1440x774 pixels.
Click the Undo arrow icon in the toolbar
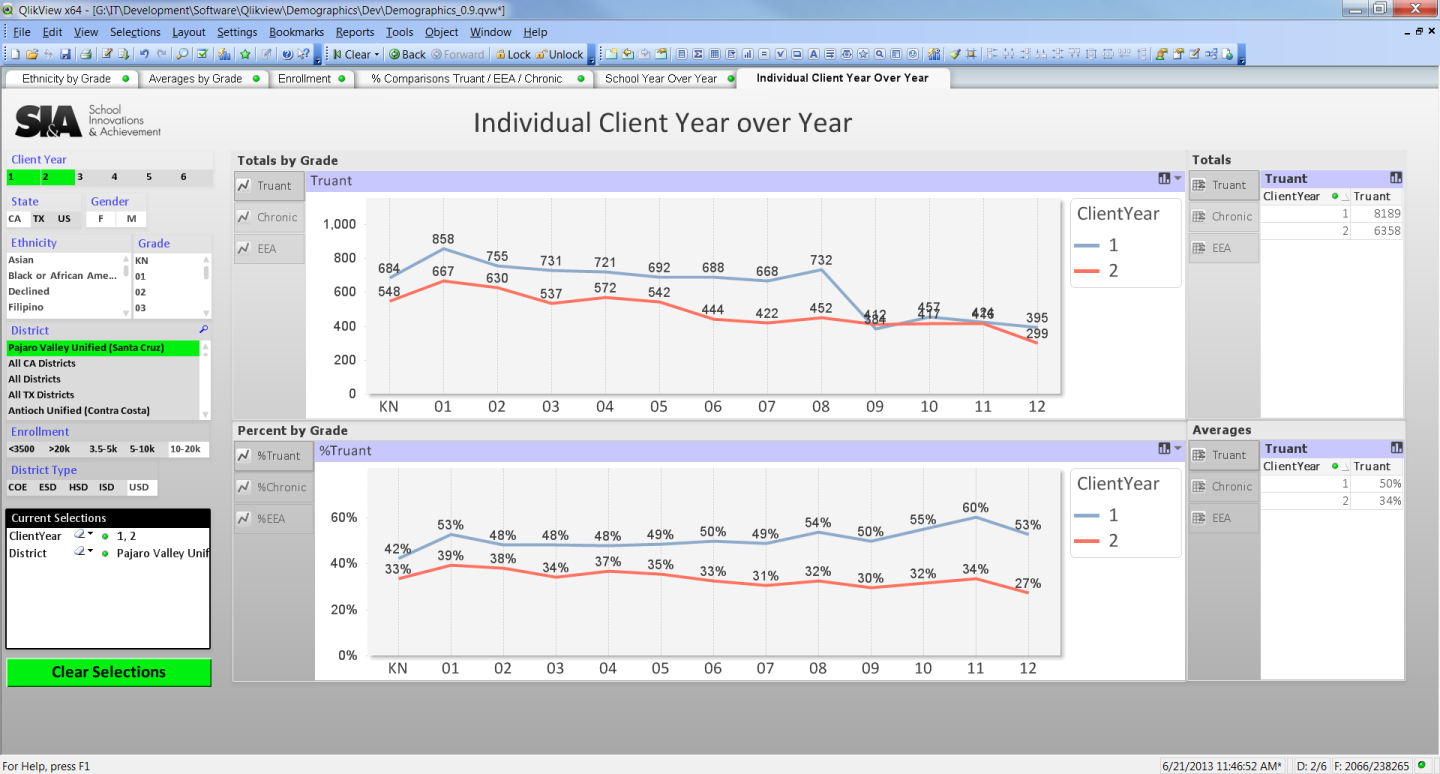click(x=145, y=54)
